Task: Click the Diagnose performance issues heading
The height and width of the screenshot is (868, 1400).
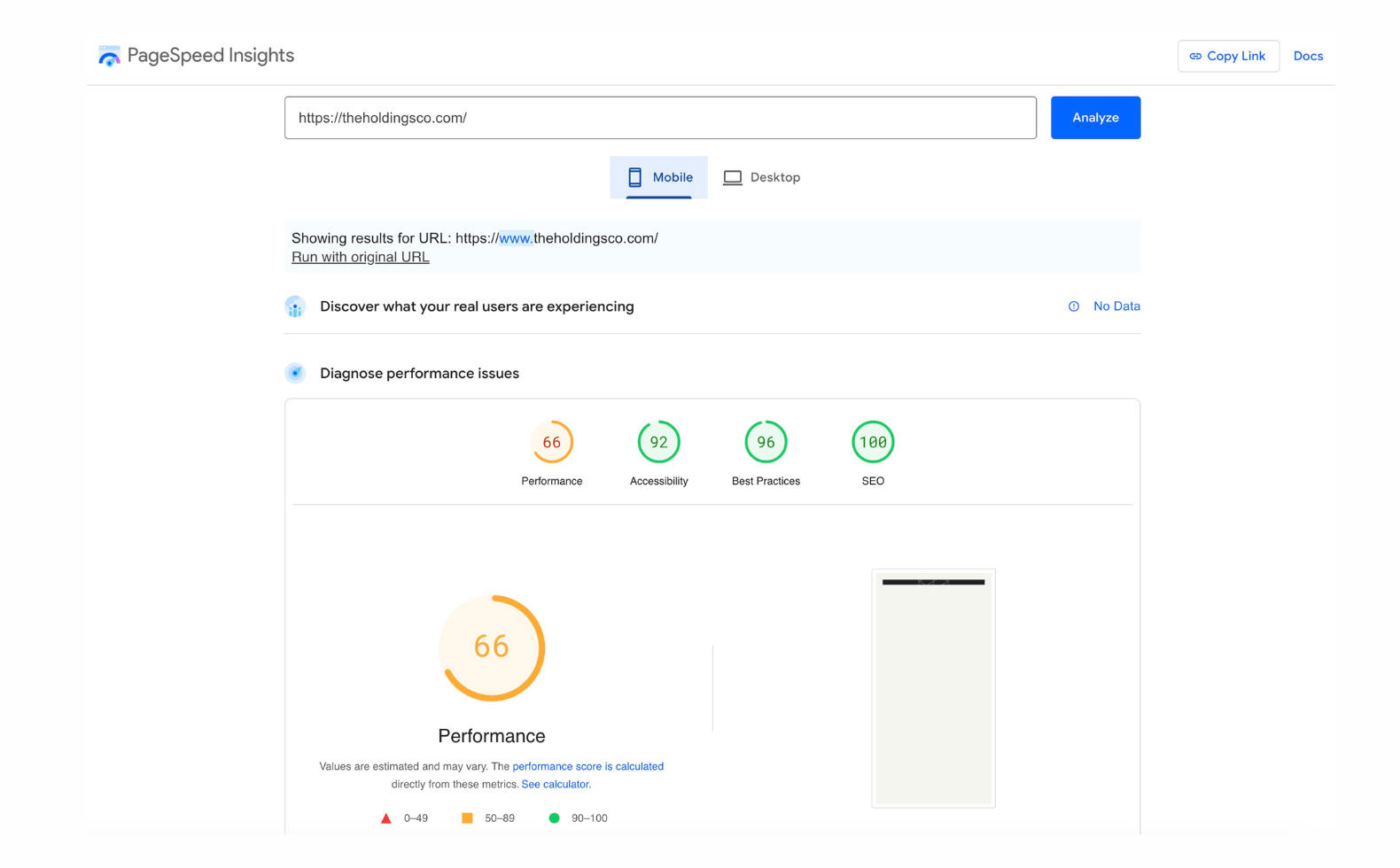Action: point(419,374)
